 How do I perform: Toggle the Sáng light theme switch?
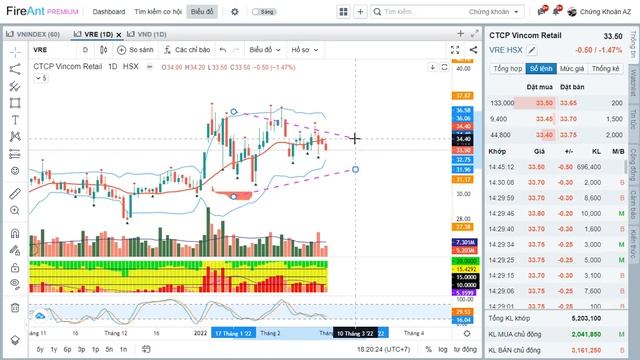264,11
